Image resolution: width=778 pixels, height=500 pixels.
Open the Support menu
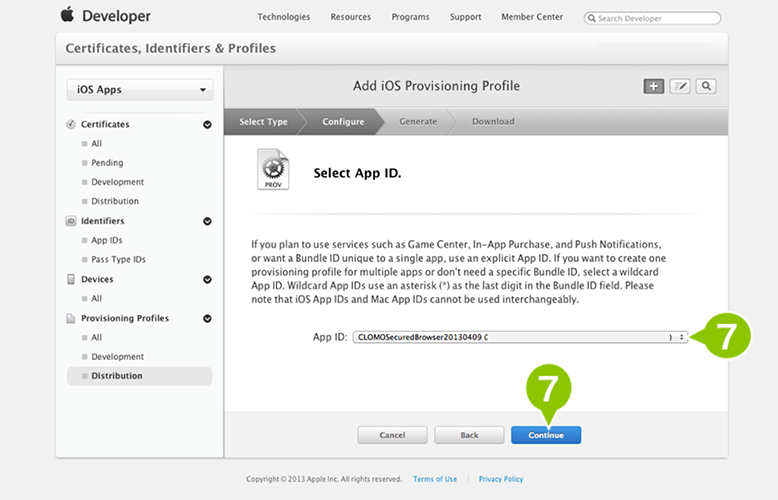465,17
